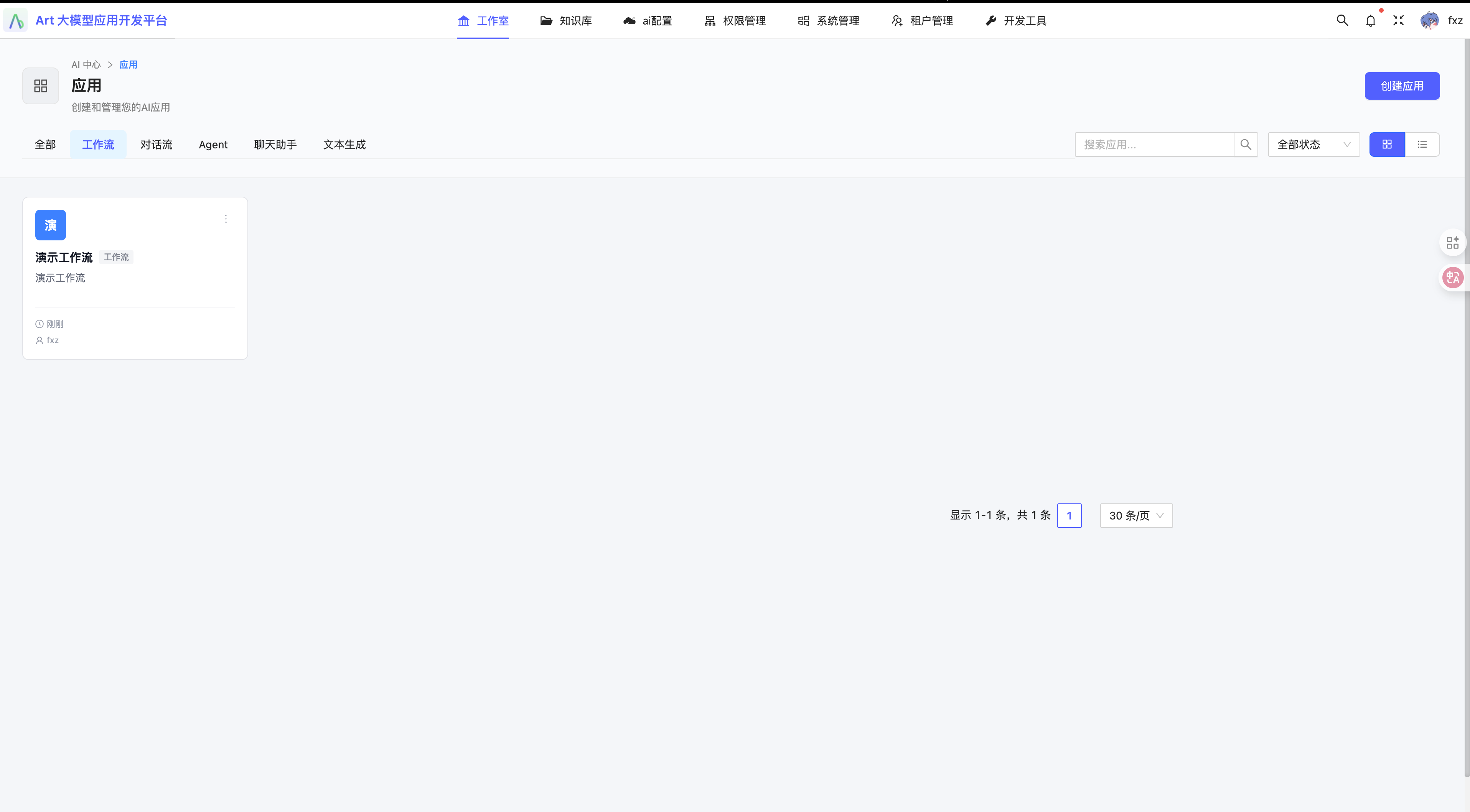Screen dimensions: 1470x812
Task: Click the search button beside 搜索应用 field
Action: [x=1246, y=144]
